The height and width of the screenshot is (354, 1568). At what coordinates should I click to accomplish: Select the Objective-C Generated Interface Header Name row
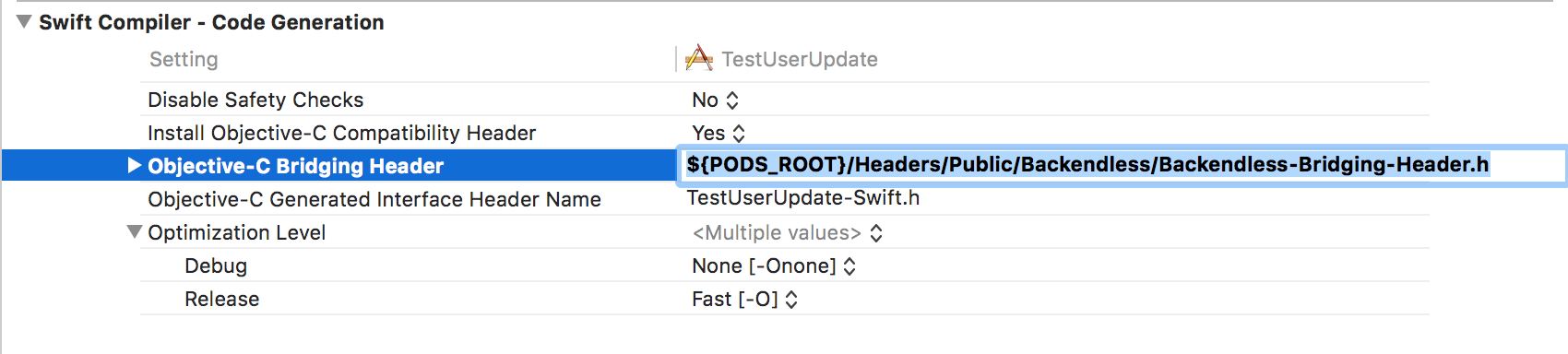784,199
